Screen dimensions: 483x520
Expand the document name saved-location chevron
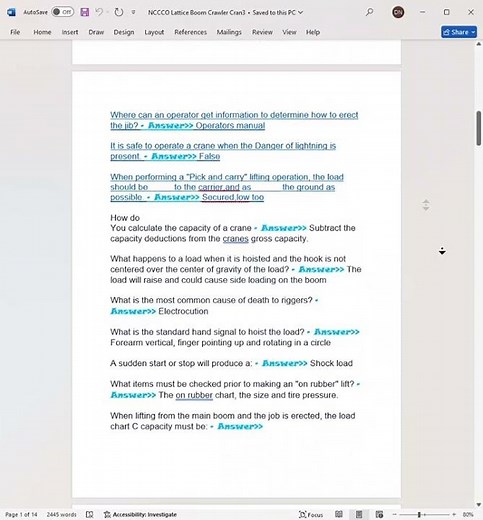(300, 12)
